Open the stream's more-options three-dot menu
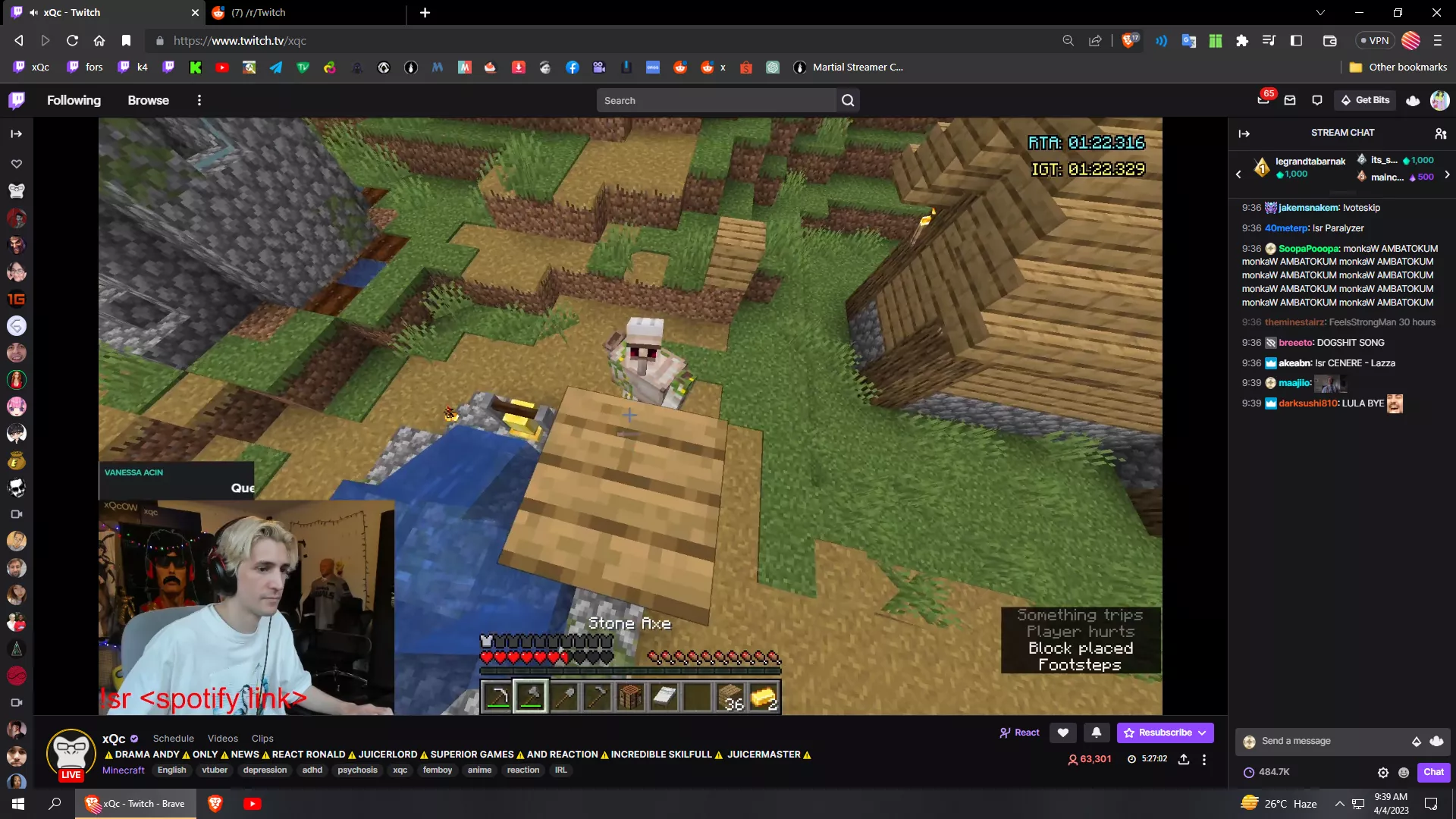 coord(1204,759)
